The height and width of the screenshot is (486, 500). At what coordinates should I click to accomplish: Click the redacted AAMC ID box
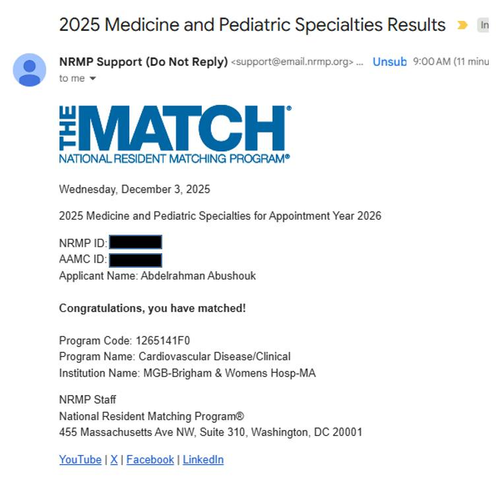[x=136, y=260]
